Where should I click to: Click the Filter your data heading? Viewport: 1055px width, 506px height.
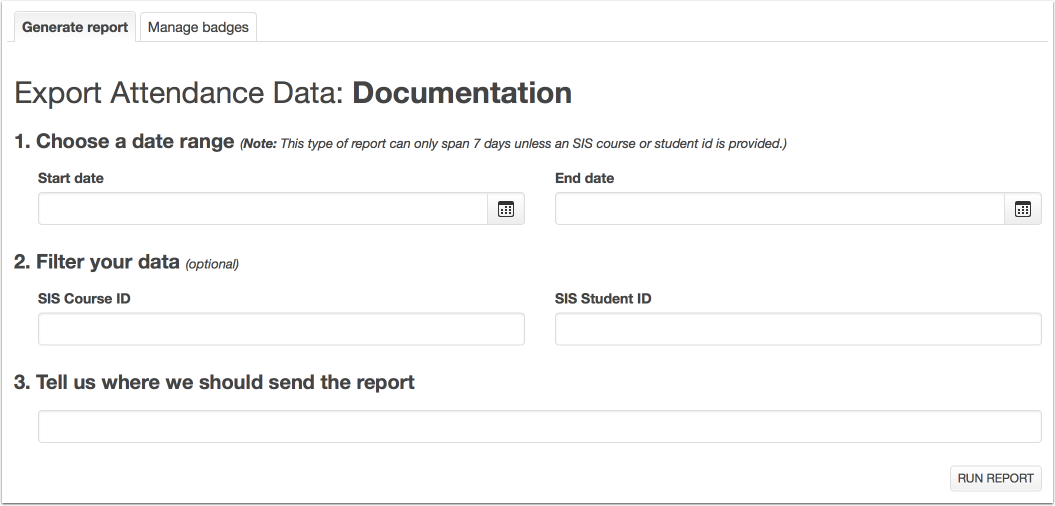(x=97, y=262)
